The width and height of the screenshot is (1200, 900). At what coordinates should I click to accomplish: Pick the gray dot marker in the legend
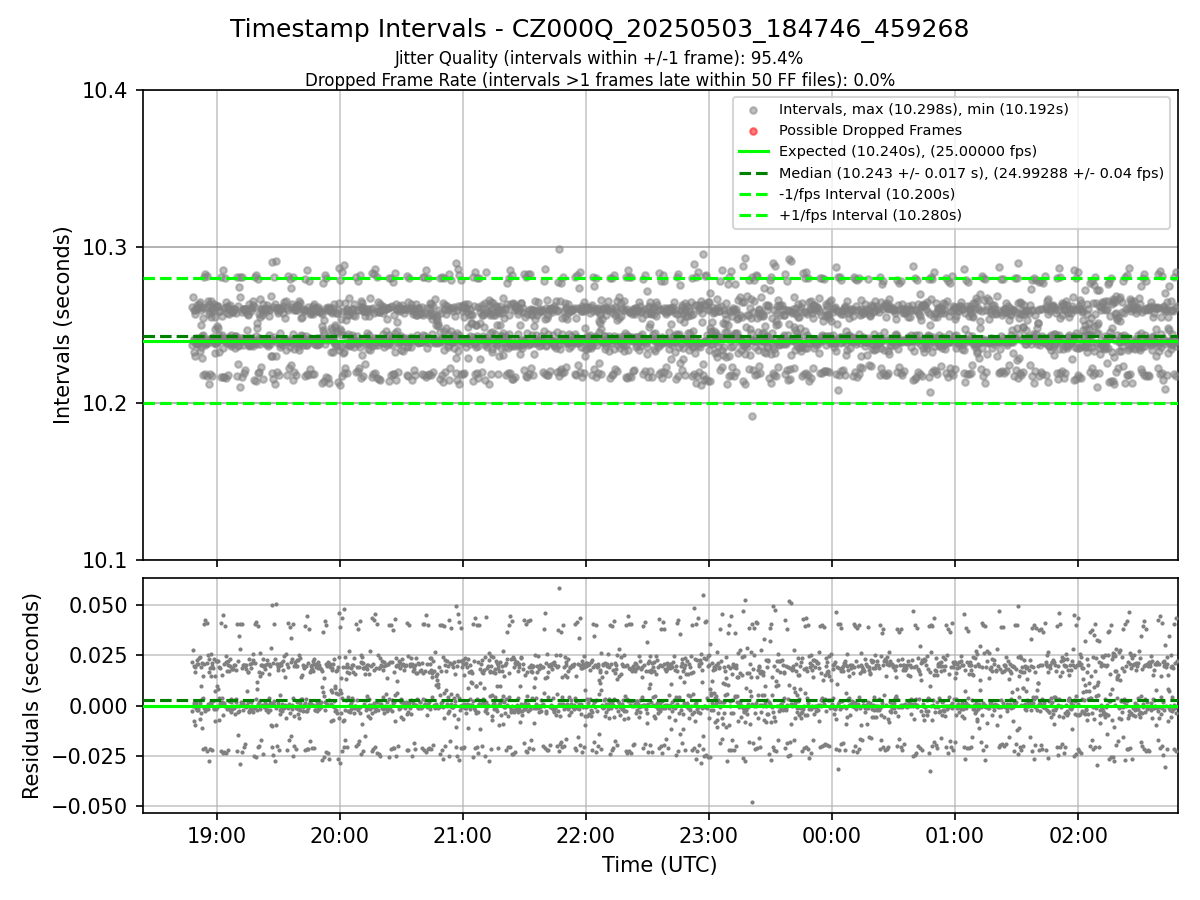pyautogui.click(x=754, y=110)
